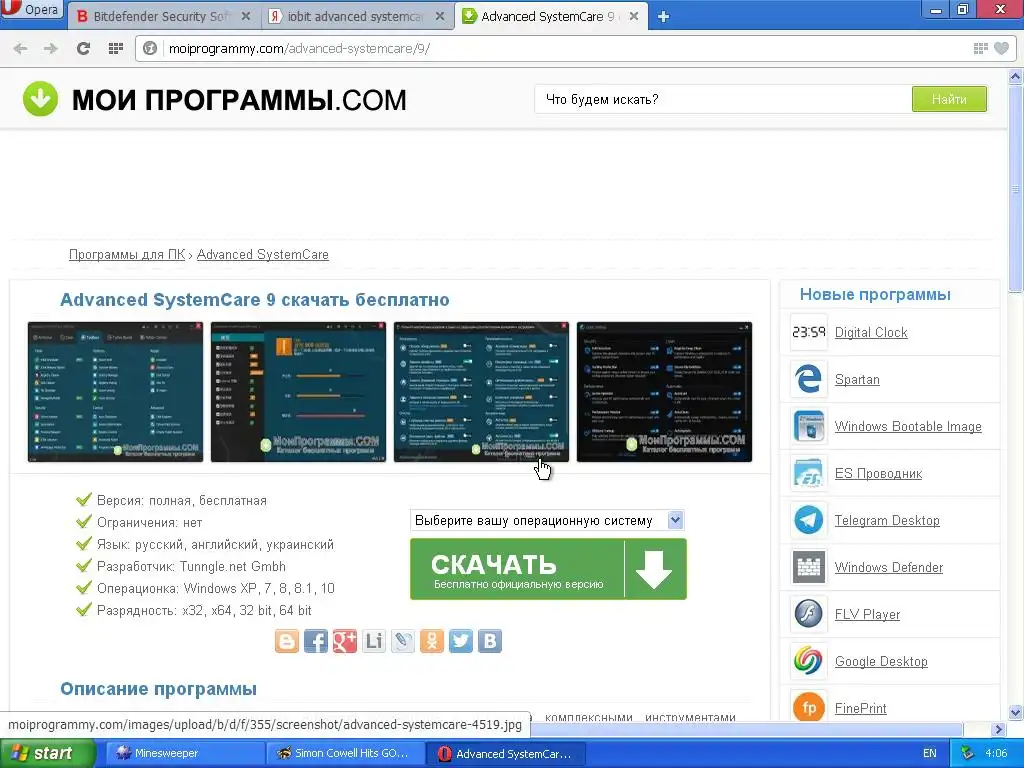Open the Speed Dial grid icon
The width and height of the screenshot is (1024, 768).
click(x=116, y=48)
